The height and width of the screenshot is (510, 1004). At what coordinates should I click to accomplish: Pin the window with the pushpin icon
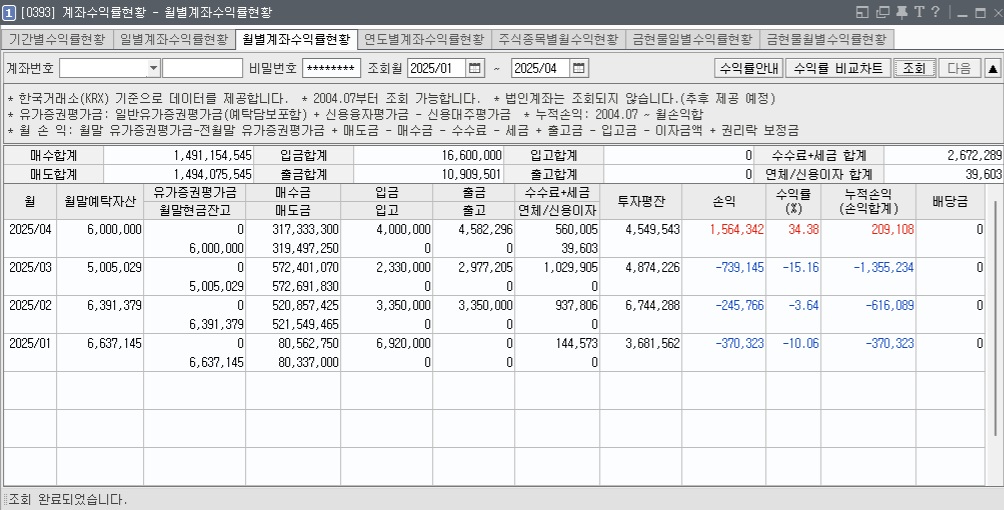click(902, 12)
